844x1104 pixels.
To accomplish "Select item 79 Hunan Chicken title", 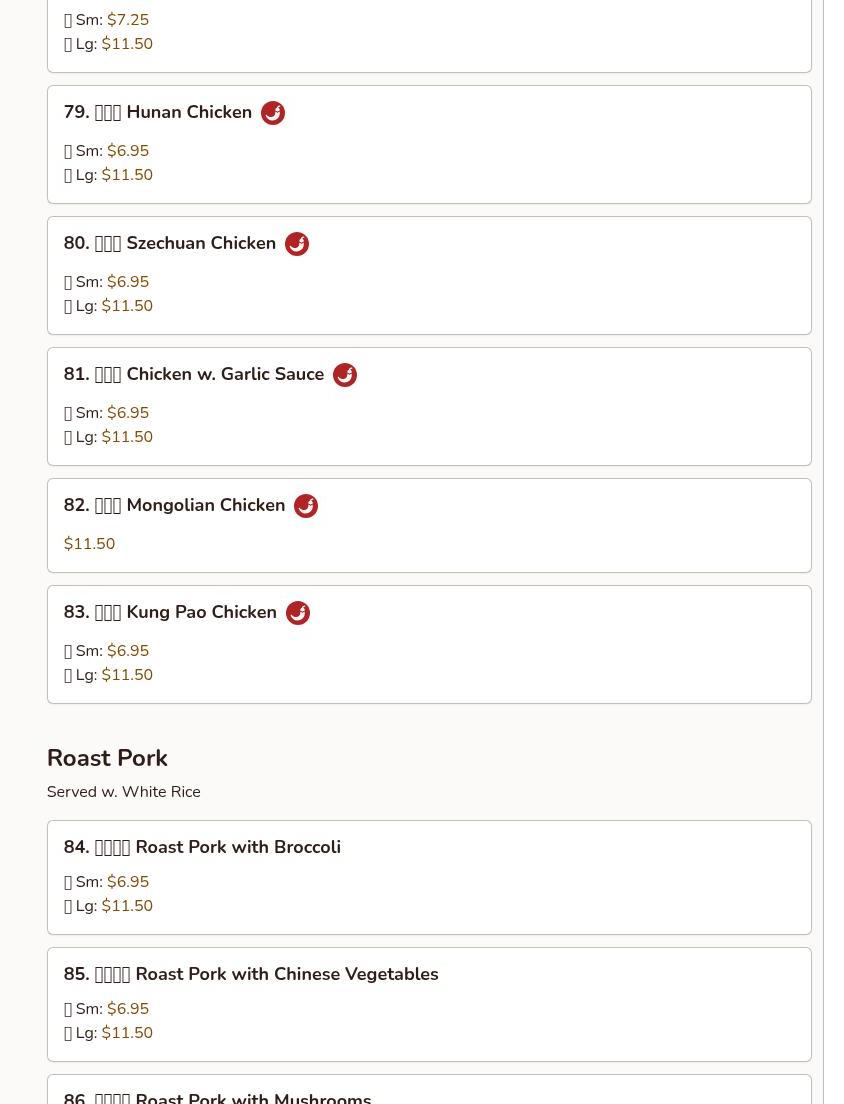I will (158, 113).
